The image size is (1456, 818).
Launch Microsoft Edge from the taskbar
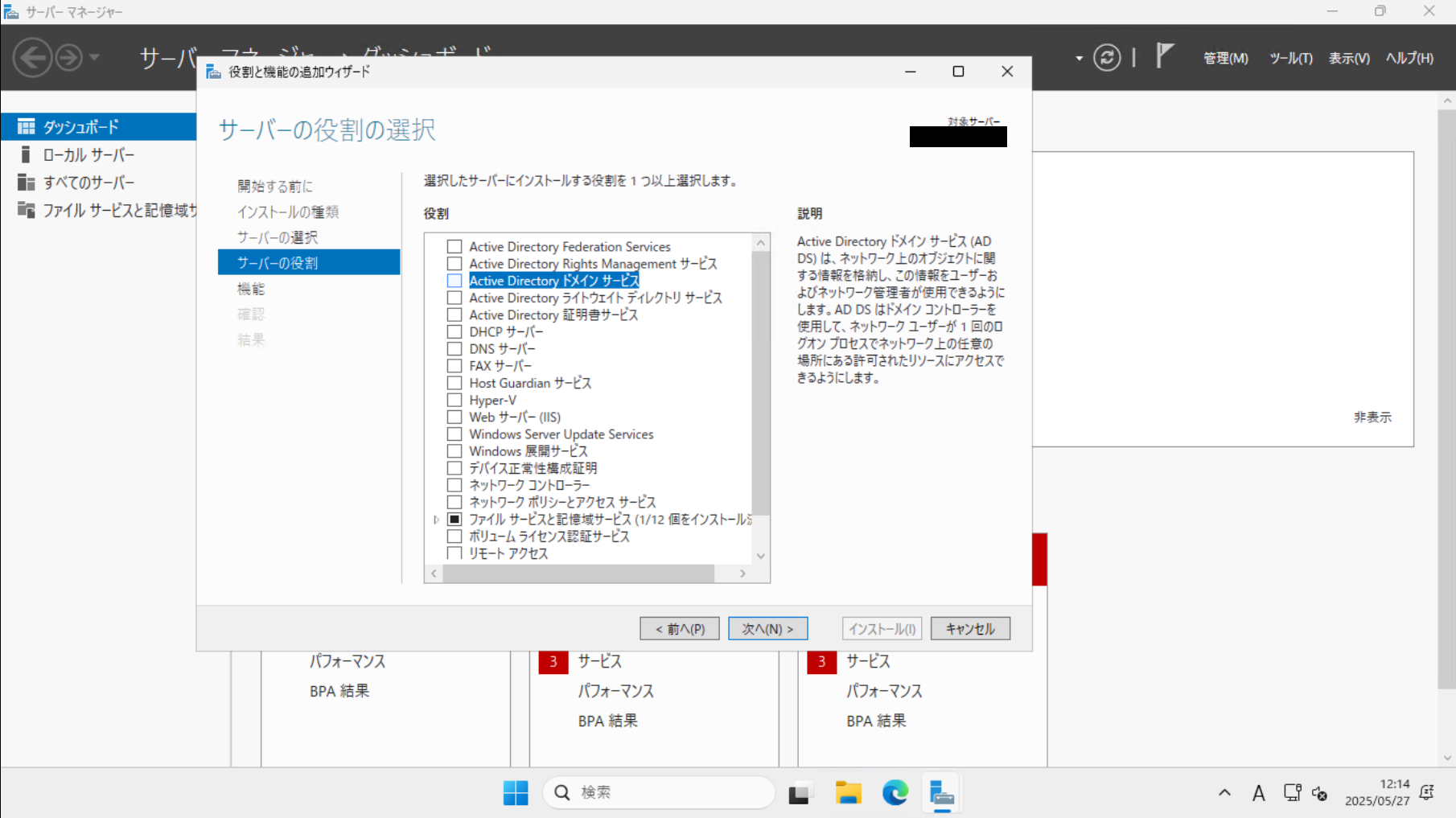coord(895,793)
